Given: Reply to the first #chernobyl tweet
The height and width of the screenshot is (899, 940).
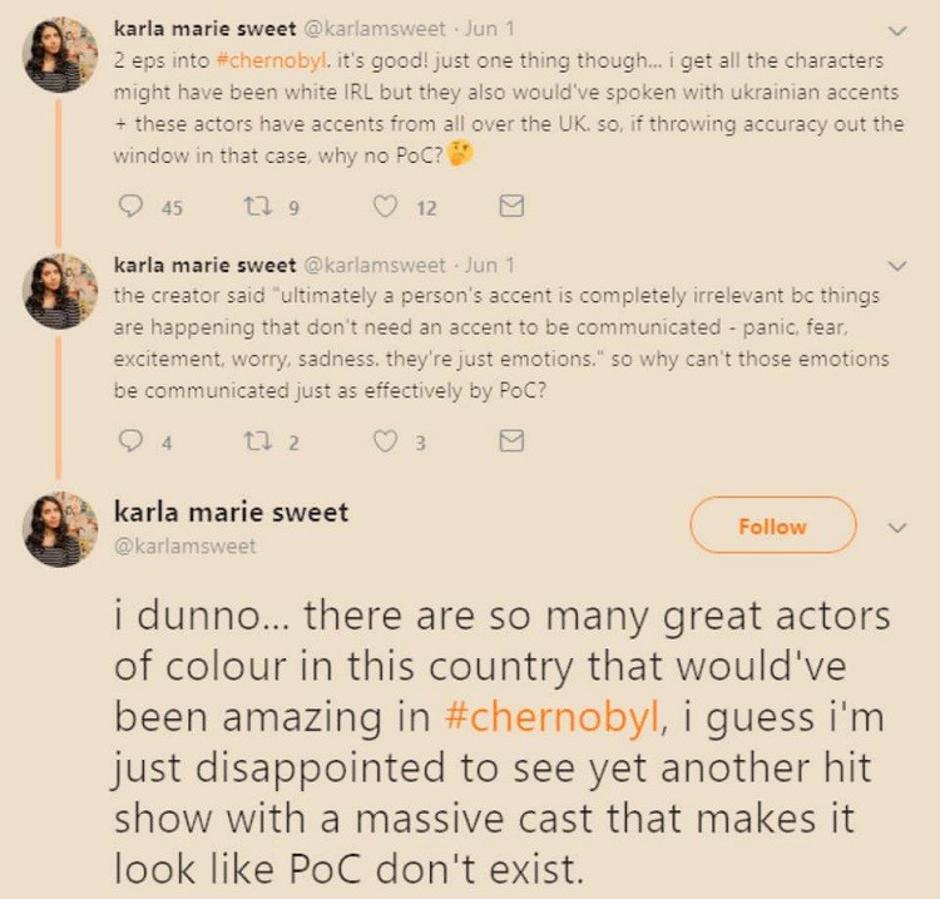Looking at the screenshot, I should point(131,207).
